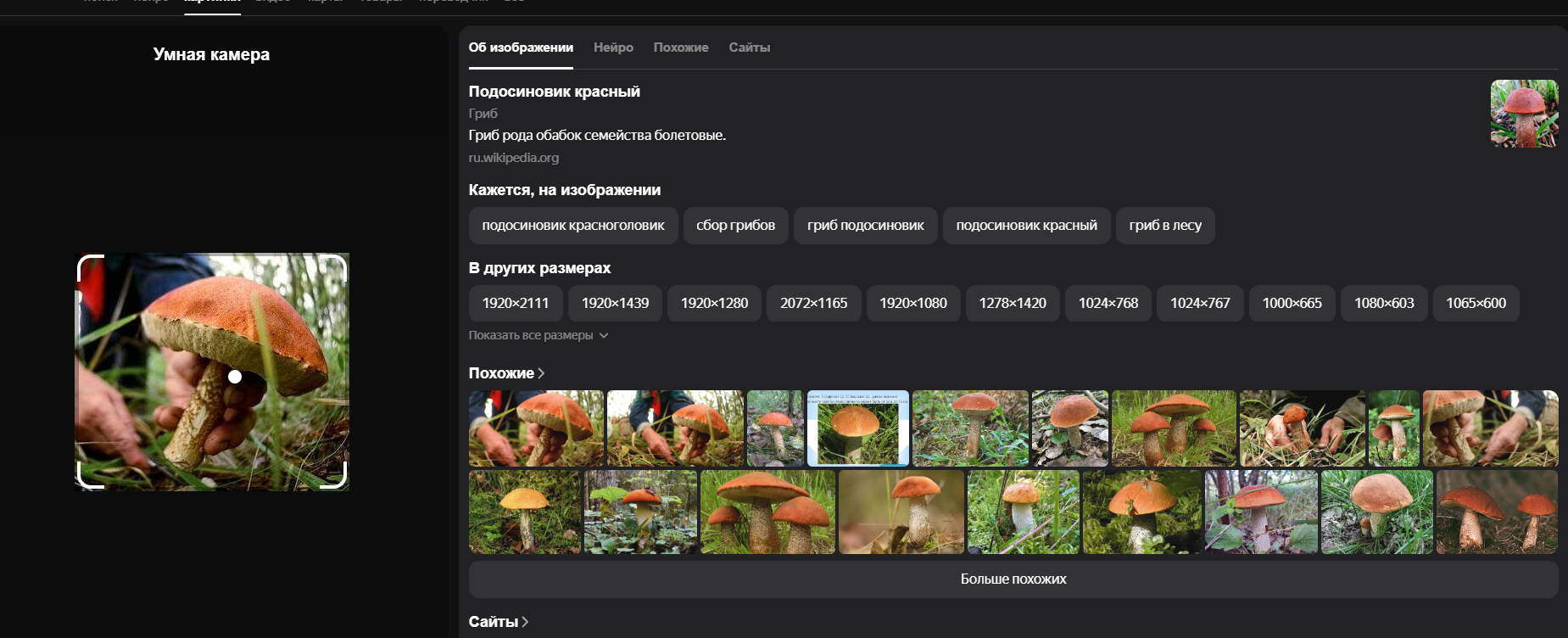Open the Сайты tab
The width and height of the screenshot is (1568, 638).
click(750, 48)
